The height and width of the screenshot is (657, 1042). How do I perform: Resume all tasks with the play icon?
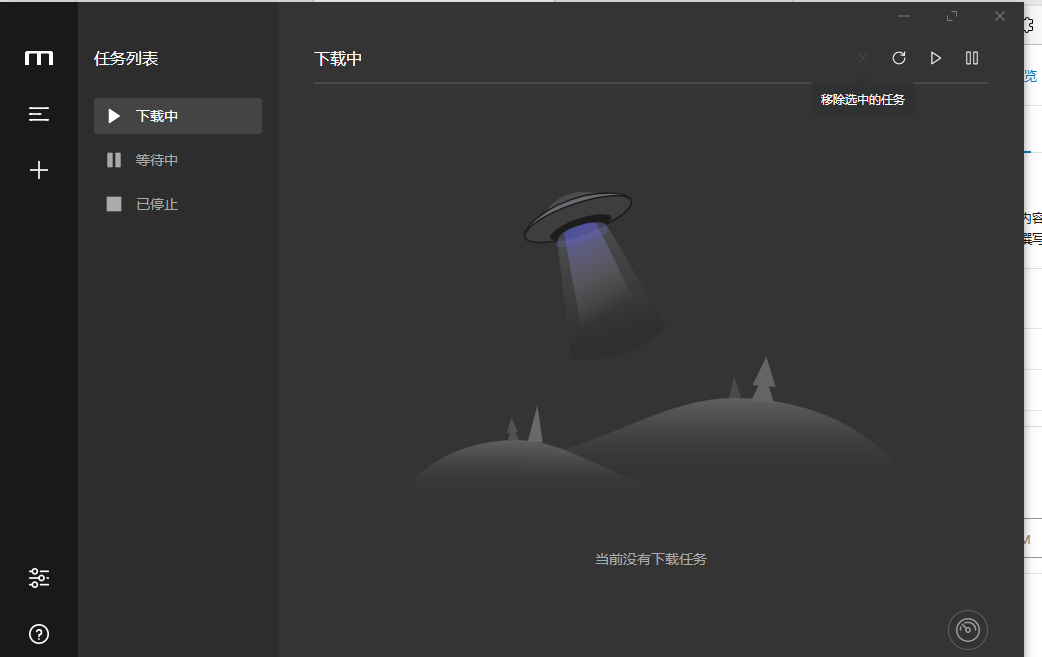[936, 58]
